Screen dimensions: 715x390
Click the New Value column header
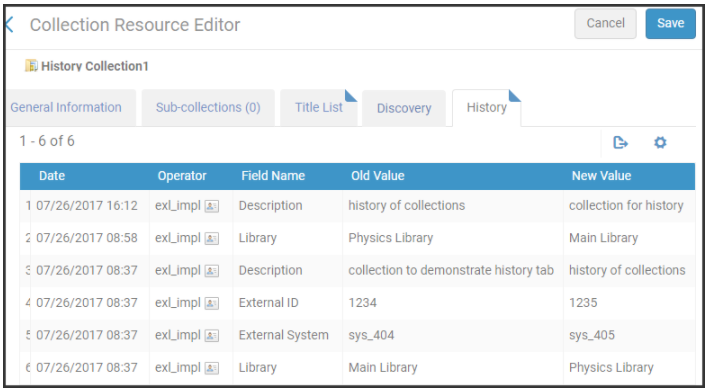coord(601,176)
